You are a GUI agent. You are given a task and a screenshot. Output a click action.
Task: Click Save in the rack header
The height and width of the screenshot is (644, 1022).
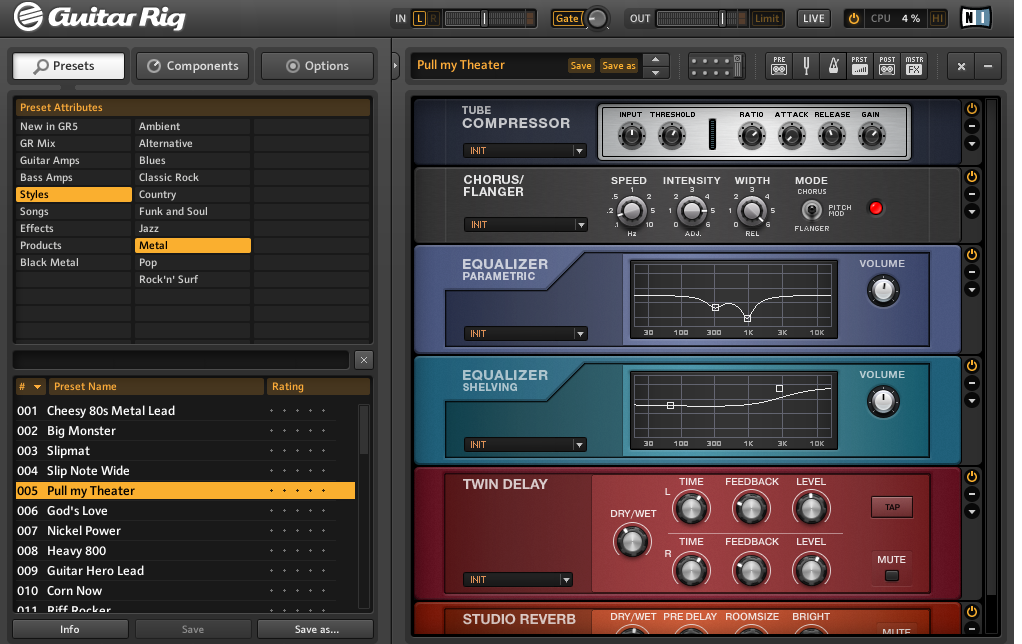coord(581,65)
